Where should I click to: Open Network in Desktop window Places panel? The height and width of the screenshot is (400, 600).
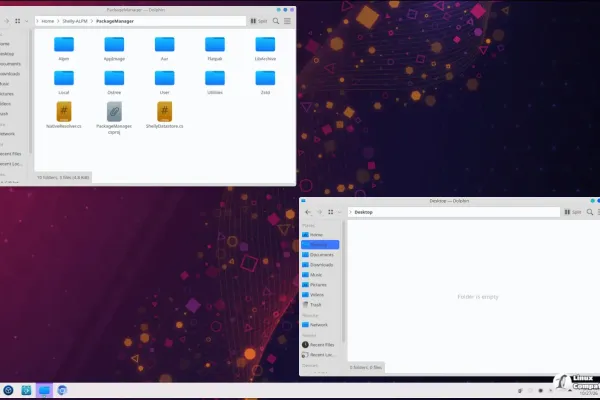320,325
